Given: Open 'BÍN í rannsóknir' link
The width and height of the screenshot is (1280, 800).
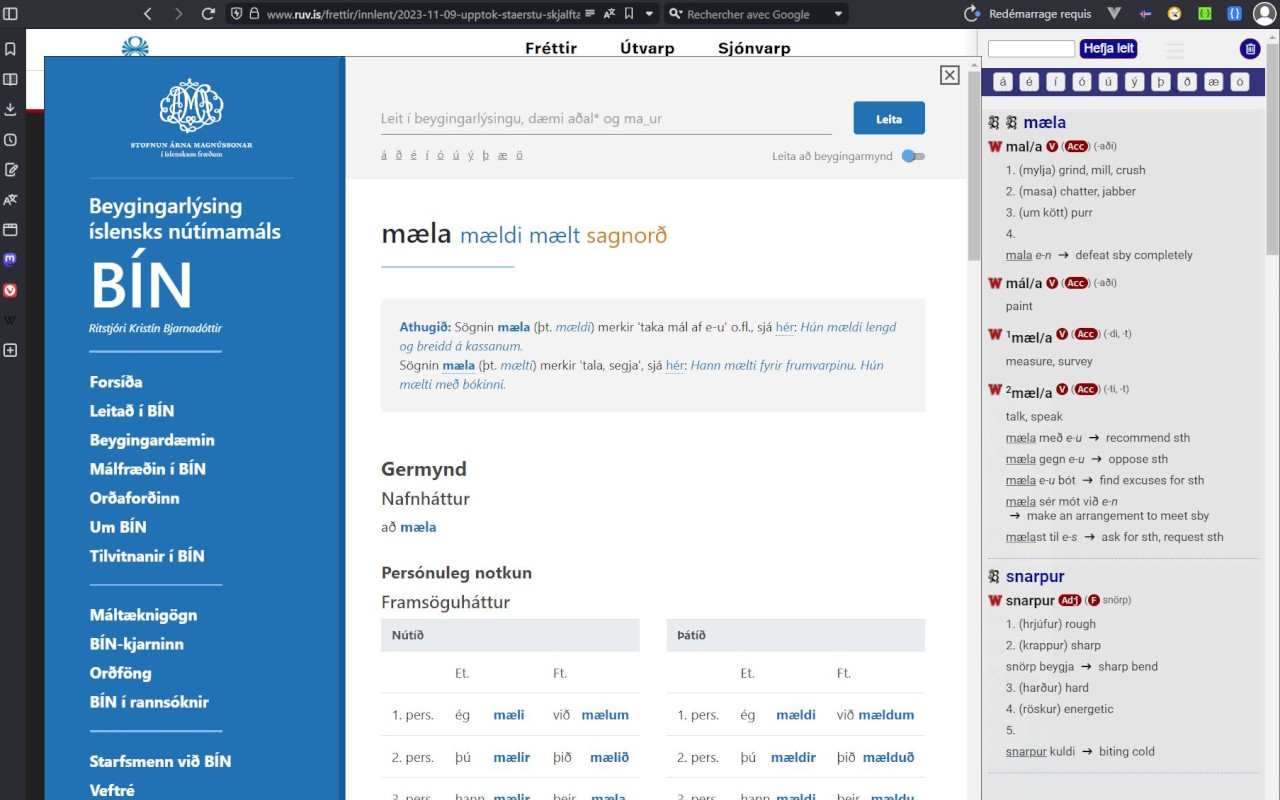Looking at the screenshot, I should pyautogui.click(x=150, y=702).
